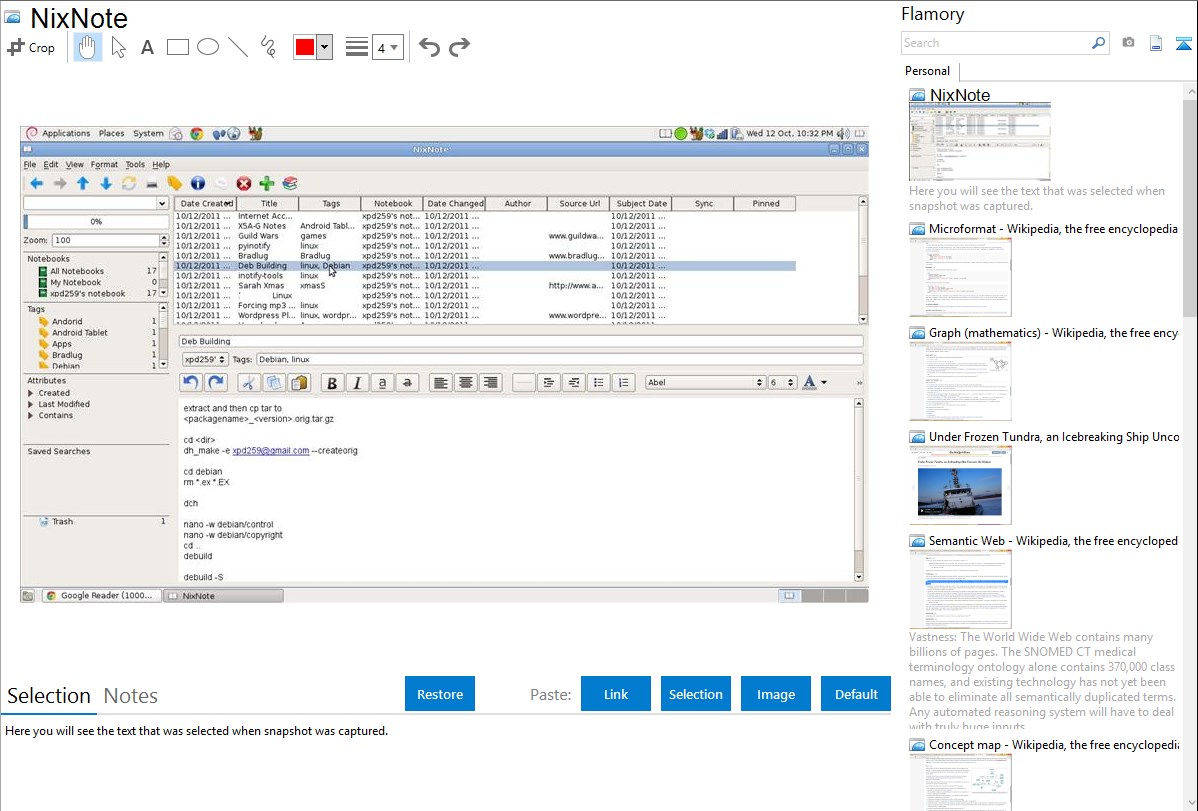The width and height of the screenshot is (1198, 811).
Task: Pick the rectangle shape tool
Action: 178,47
